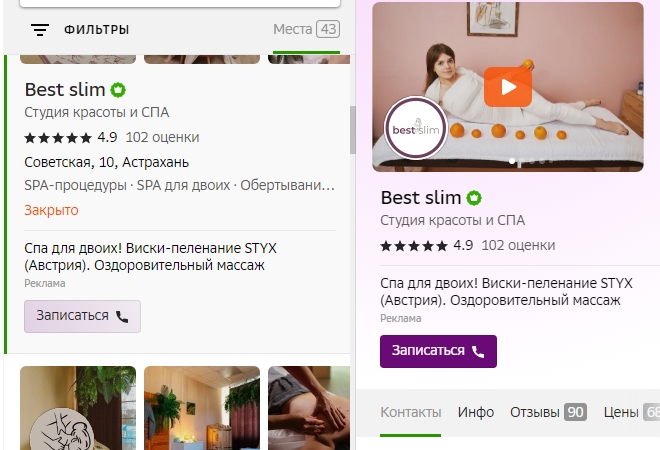Viewport: 660px width, 450px height.
Task: Click the list scrollbar handle
Action: pos(353,130)
